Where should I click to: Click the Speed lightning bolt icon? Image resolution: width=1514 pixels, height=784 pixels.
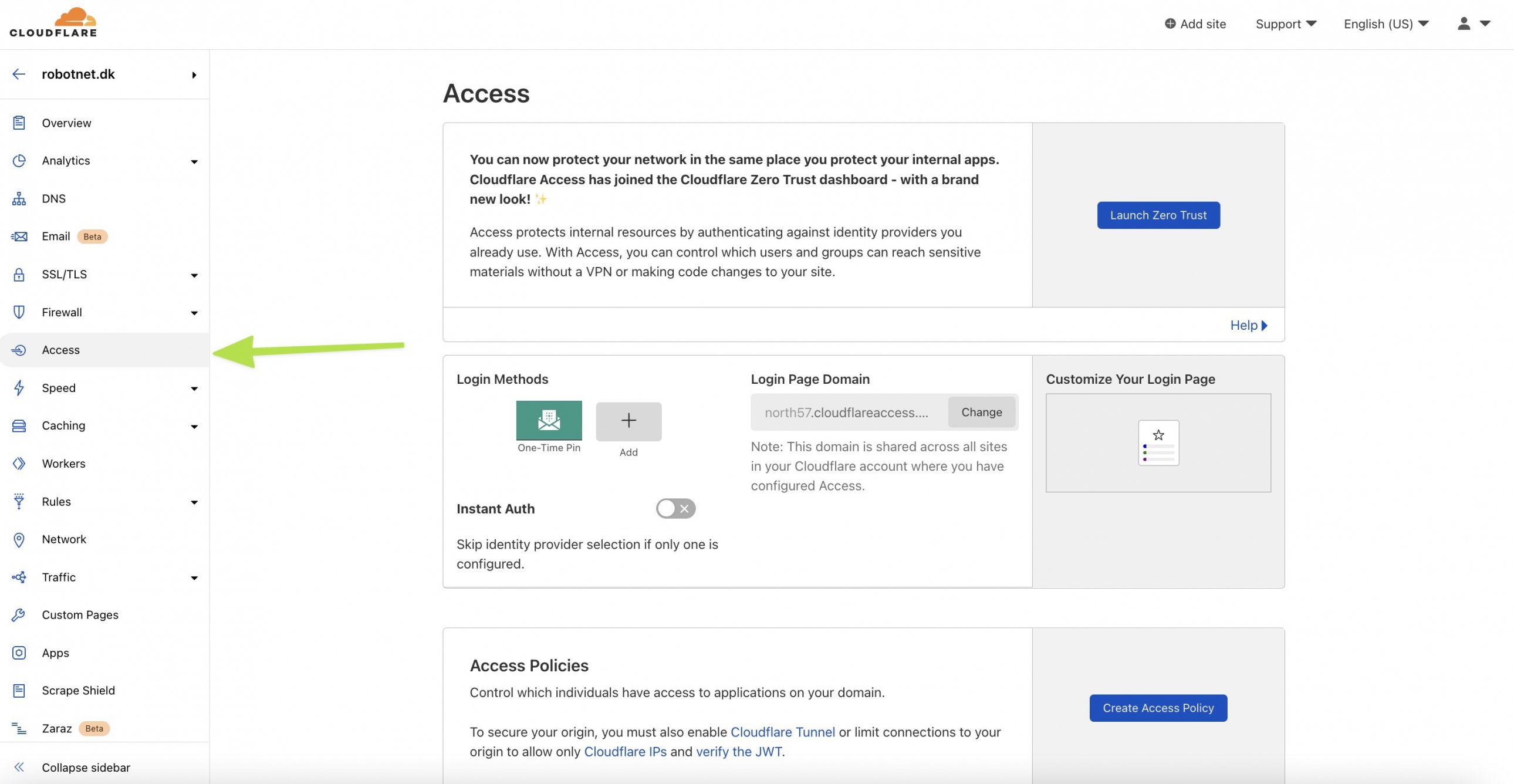(19, 388)
